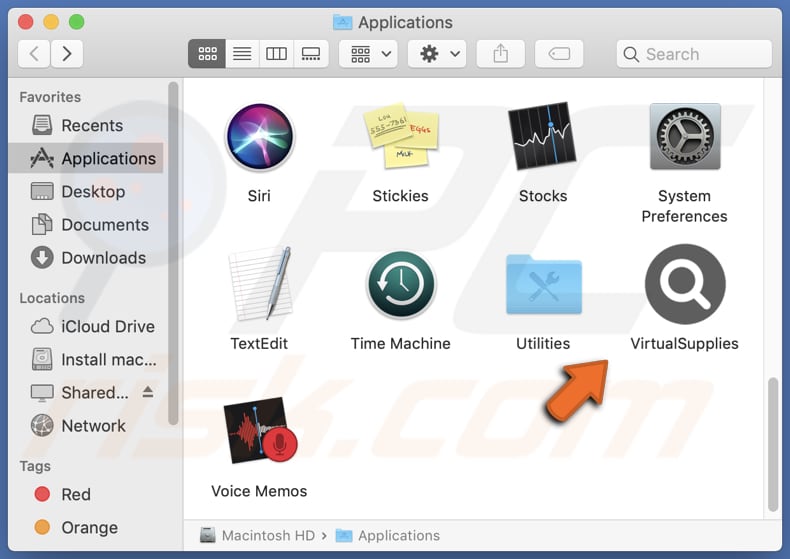The image size is (790, 559).
Task: Open the group-by arrangement dropdown
Action: (x=368, y=53)
